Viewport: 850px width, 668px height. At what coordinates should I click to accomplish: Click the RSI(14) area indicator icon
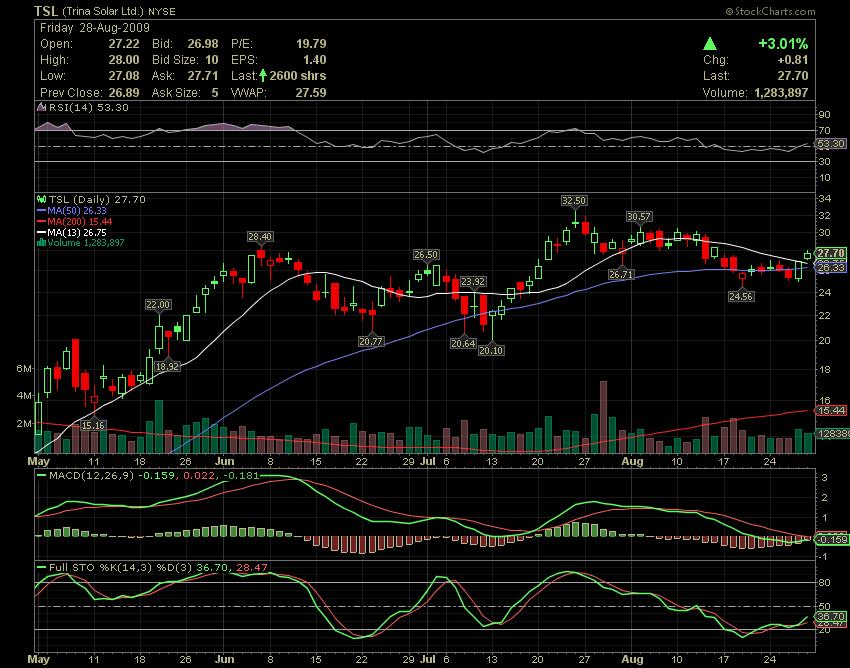[41, 107]
